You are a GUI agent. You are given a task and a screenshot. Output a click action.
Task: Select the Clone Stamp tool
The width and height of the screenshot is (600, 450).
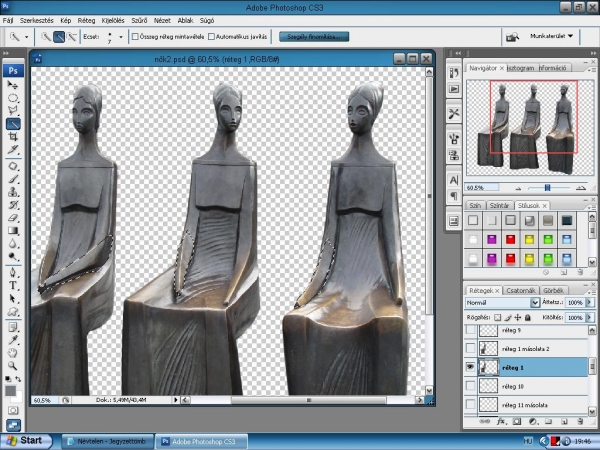tap(13, 192)
